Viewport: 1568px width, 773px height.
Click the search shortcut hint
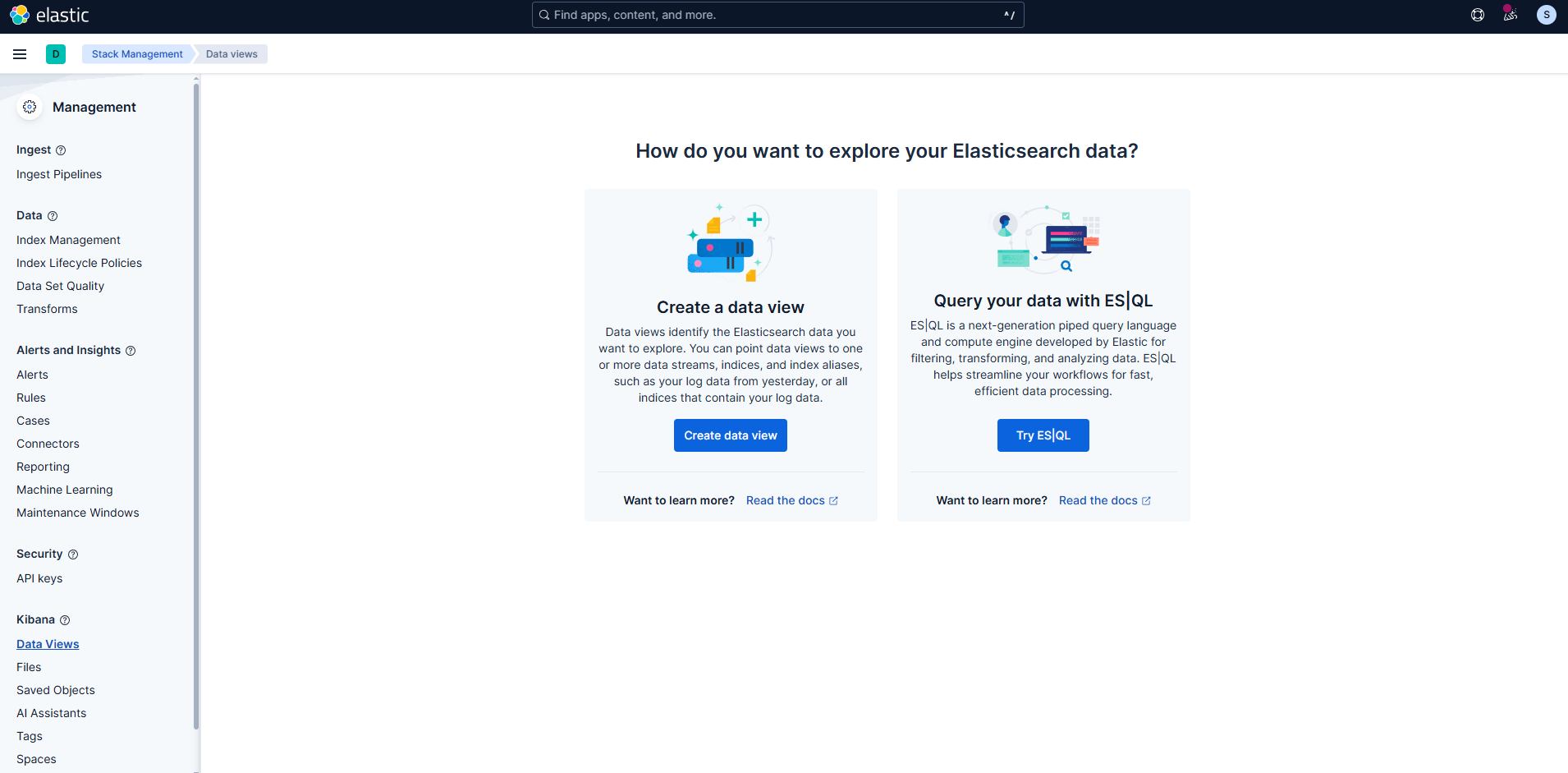coord(1010,15)
